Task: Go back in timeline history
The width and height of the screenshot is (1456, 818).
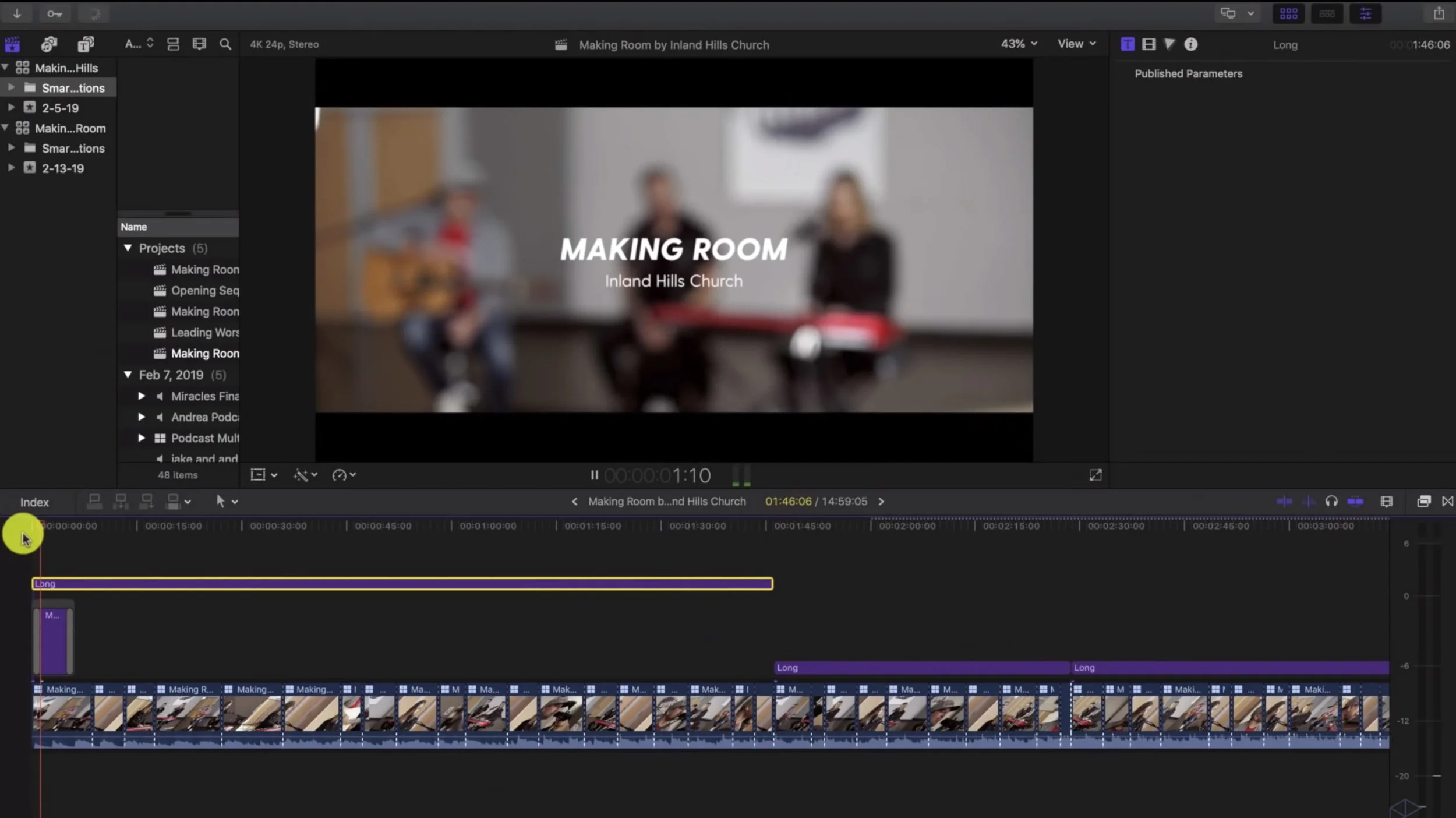Action: pos(575,502)
